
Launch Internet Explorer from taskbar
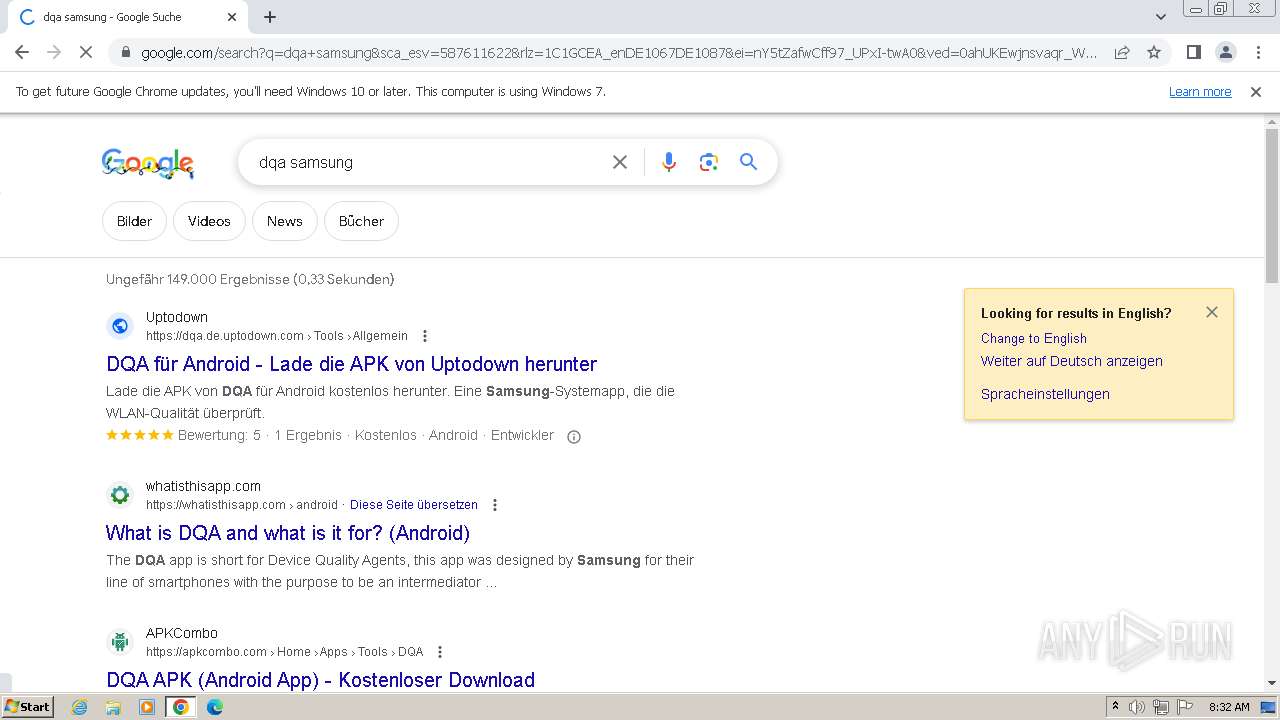pyautogui.click(x=80, y=707)
